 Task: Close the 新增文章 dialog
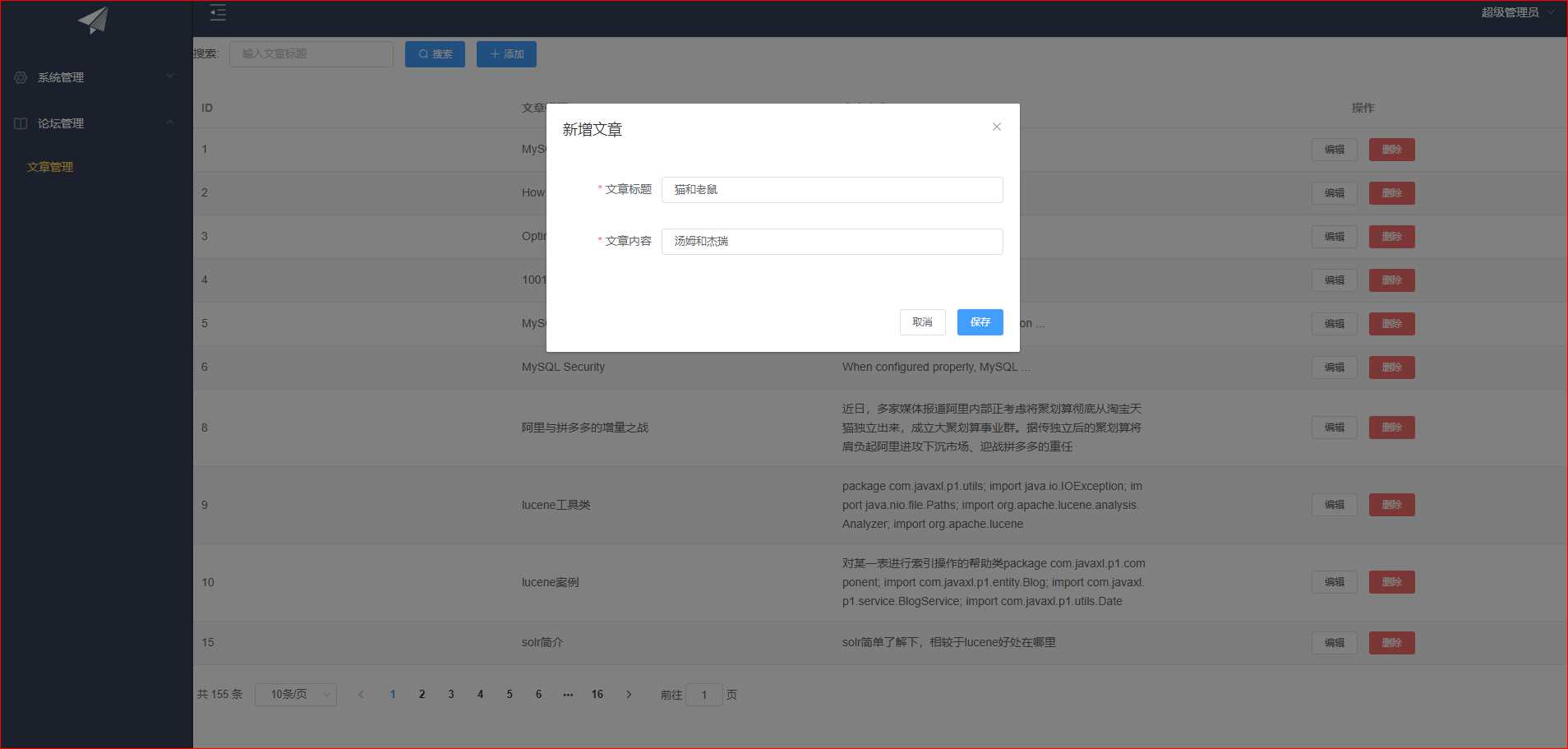point(996,127)
